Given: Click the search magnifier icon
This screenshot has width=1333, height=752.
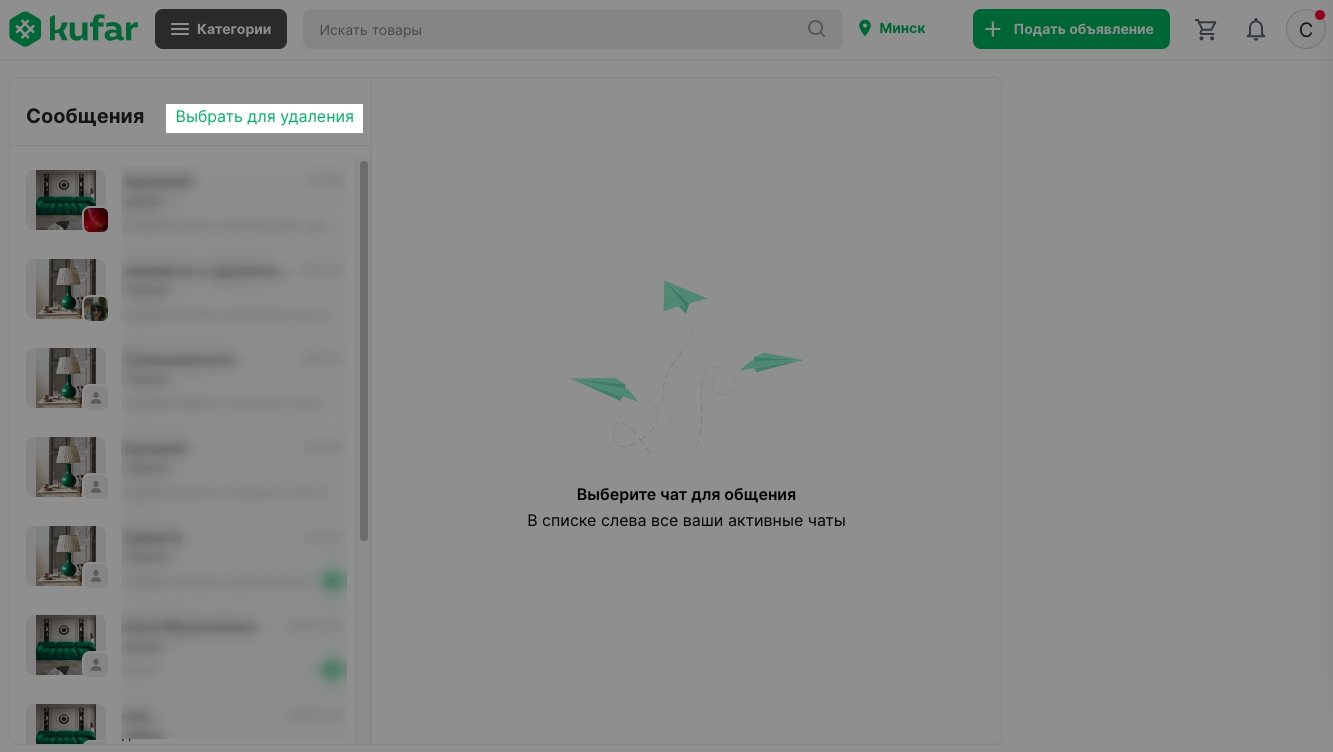Looking at the screenshot, I should pos(817,29).
